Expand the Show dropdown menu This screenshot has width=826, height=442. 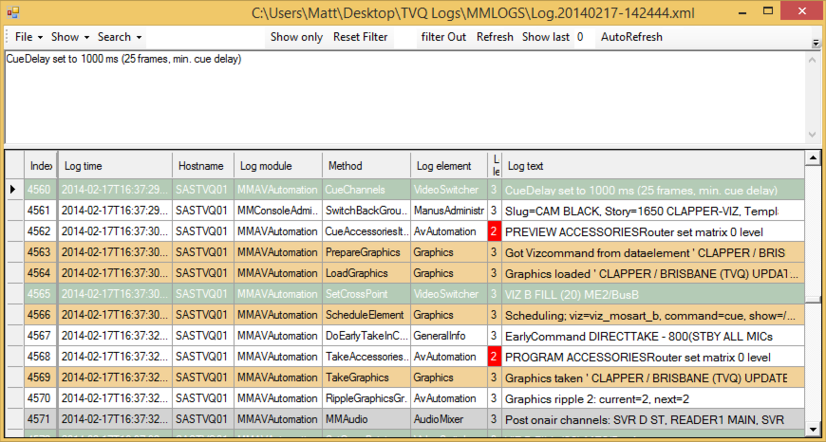tap(70, 37)
